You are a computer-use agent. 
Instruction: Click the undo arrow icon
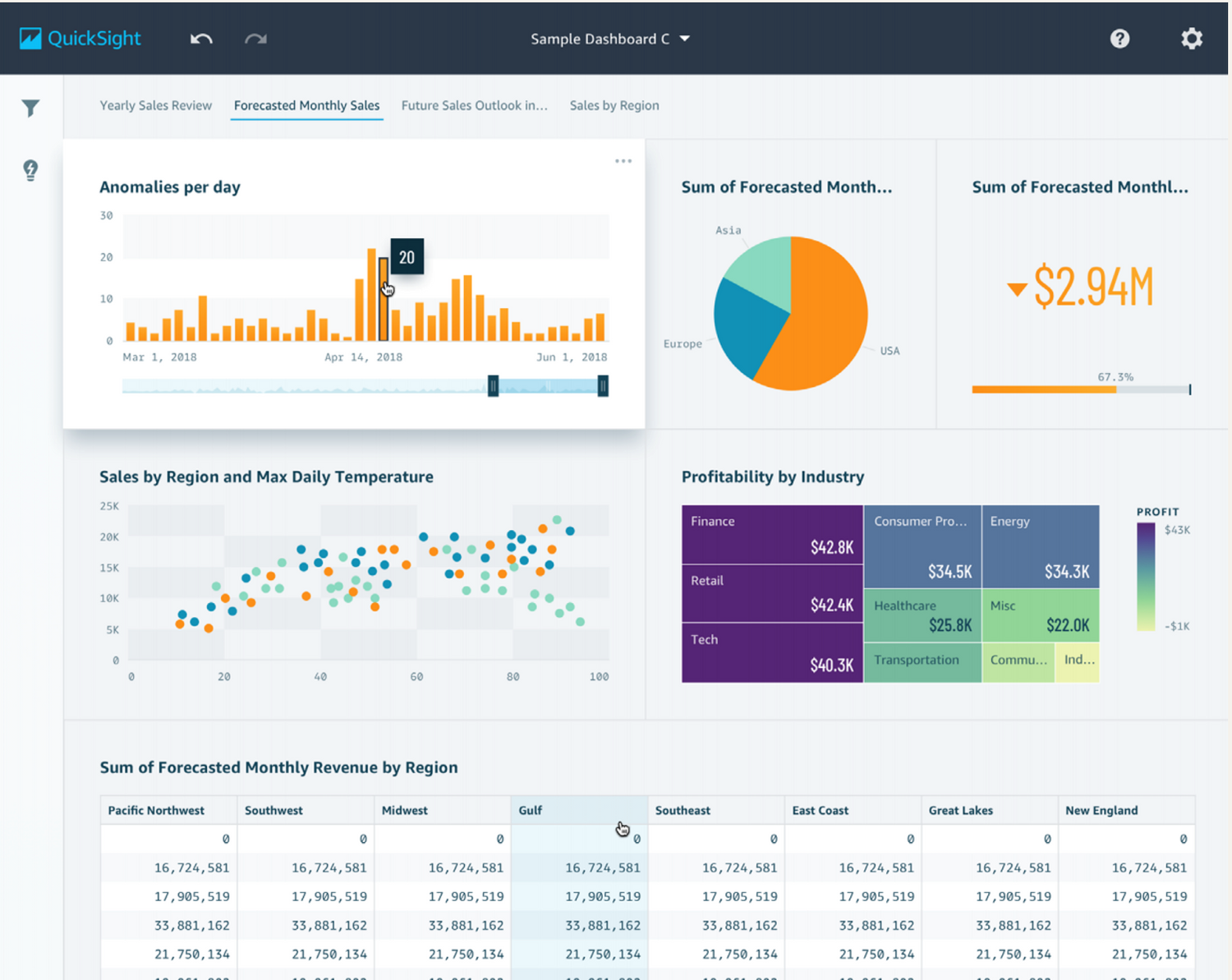pos(201,39)
